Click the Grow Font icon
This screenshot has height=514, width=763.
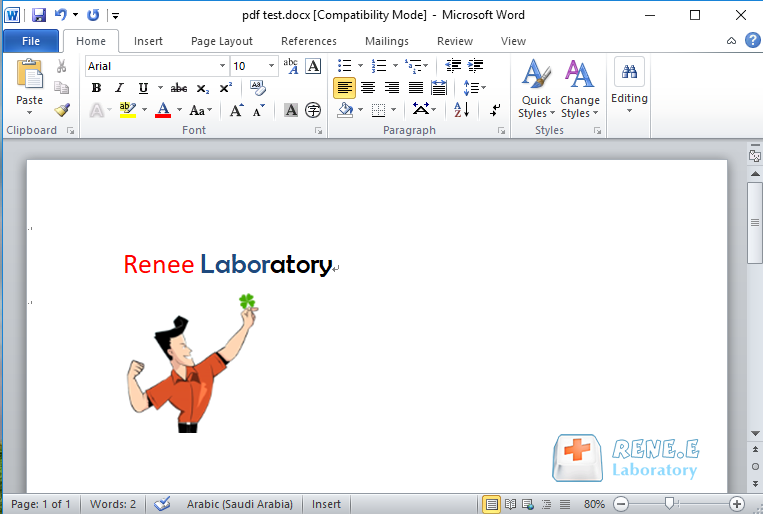click(237, 110)
